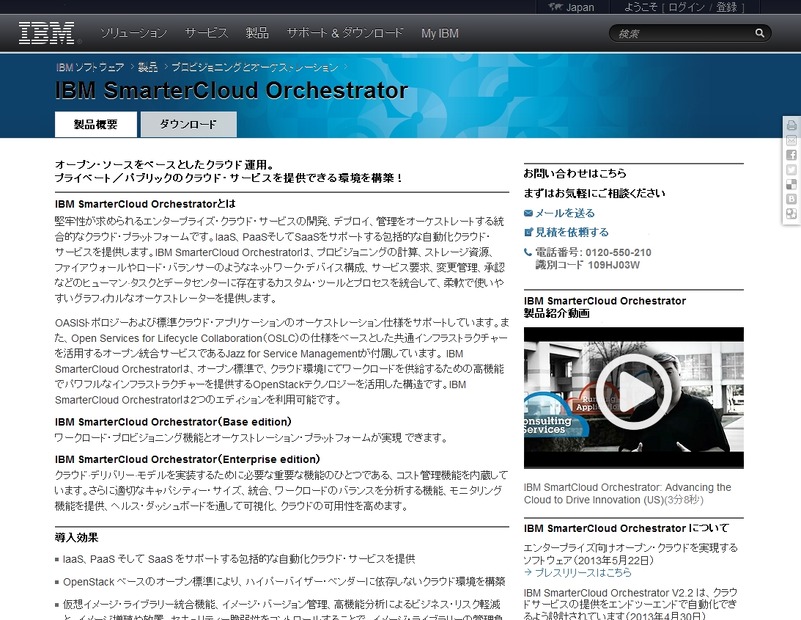Click the phone number 0120-550-210
Image resolution: width=801 pixels, height=620 pixels.
(x=618, y=252)
